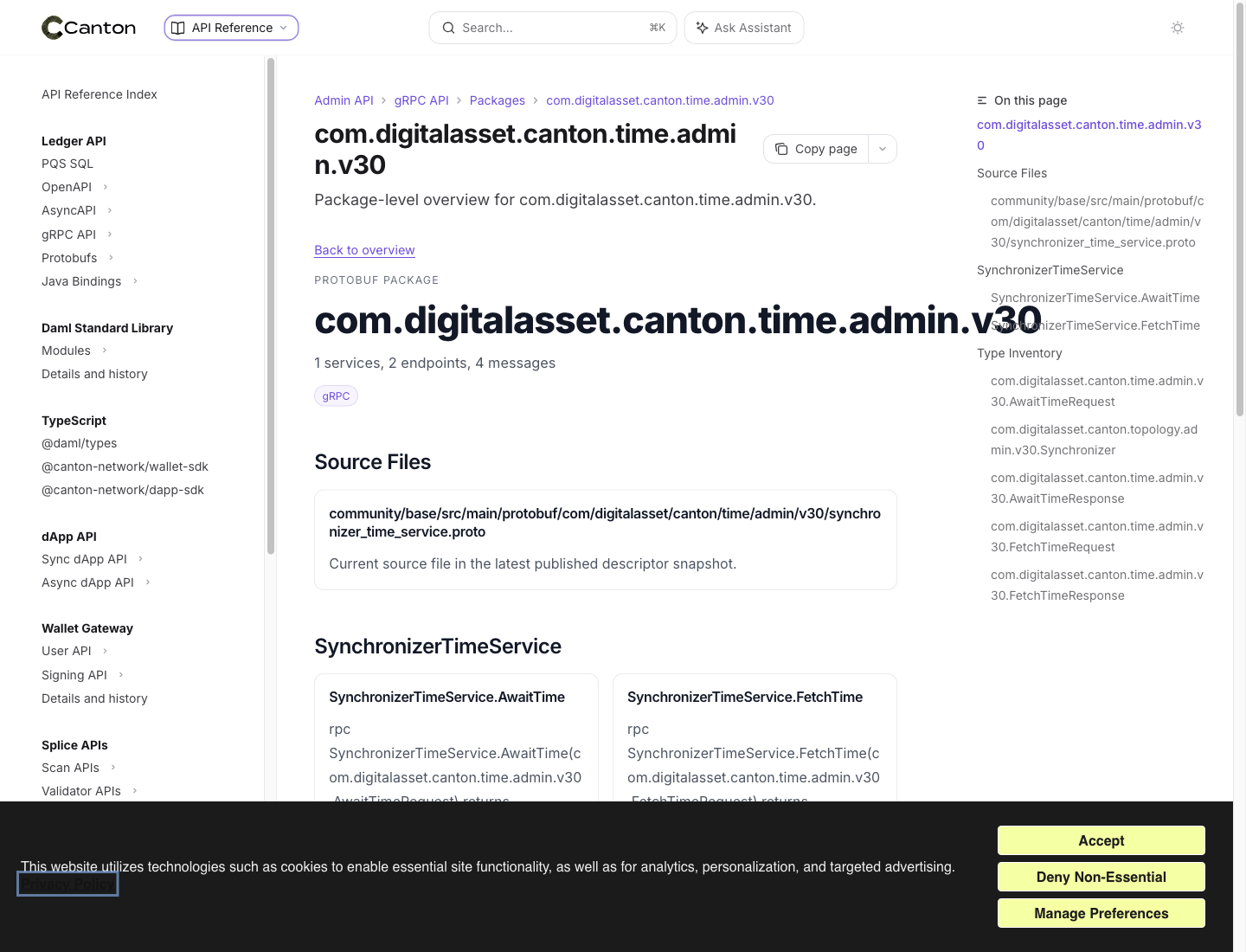This screenshot has height=952, width=1246.
Task: Expand the Validator APIs section
Action: [x=135, y=790]
